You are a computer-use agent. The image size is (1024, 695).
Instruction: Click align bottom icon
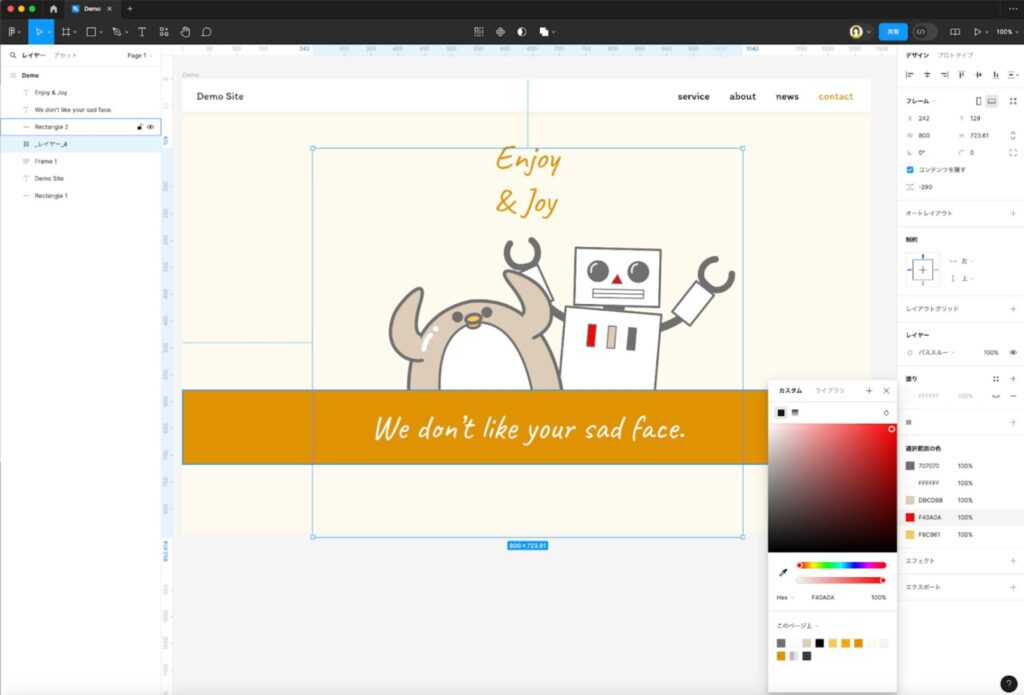coord(996,75)
